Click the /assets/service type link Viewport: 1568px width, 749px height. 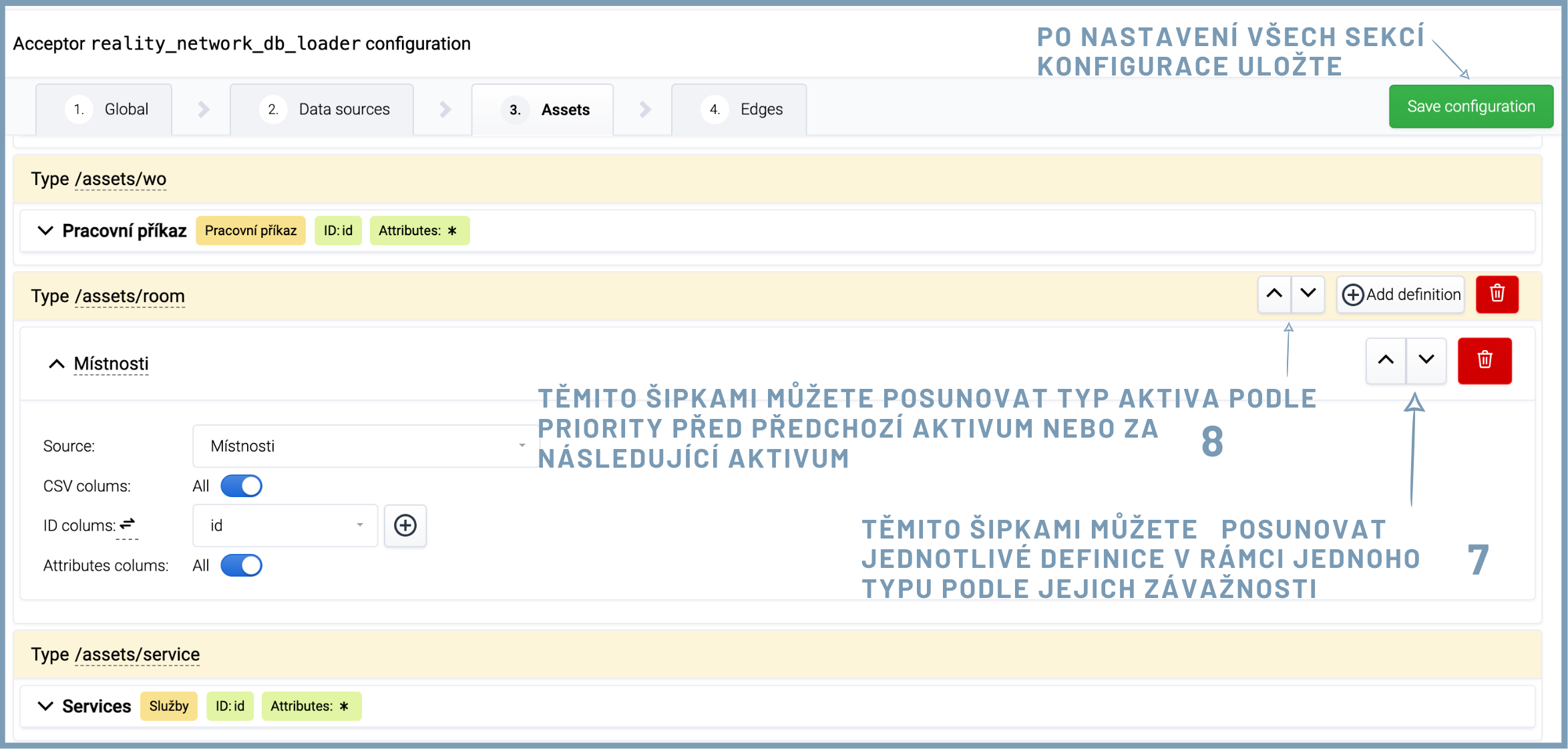(138, 654)
